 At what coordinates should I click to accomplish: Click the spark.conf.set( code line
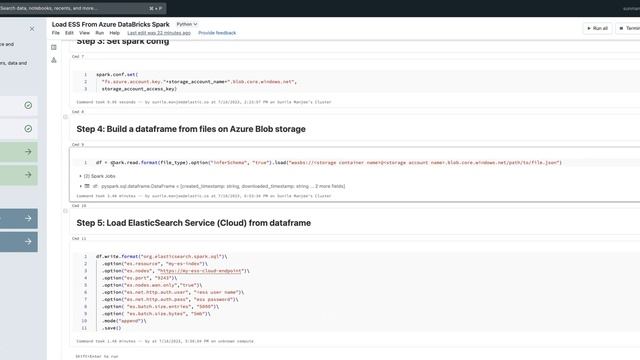117,75
